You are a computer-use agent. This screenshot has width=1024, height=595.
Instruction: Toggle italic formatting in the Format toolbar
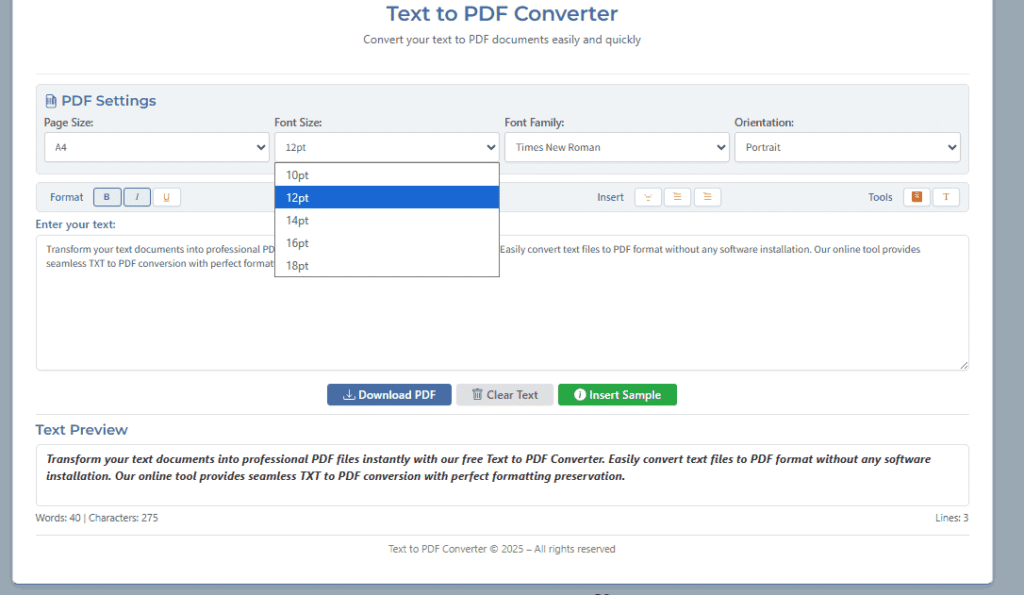[136, 197]
